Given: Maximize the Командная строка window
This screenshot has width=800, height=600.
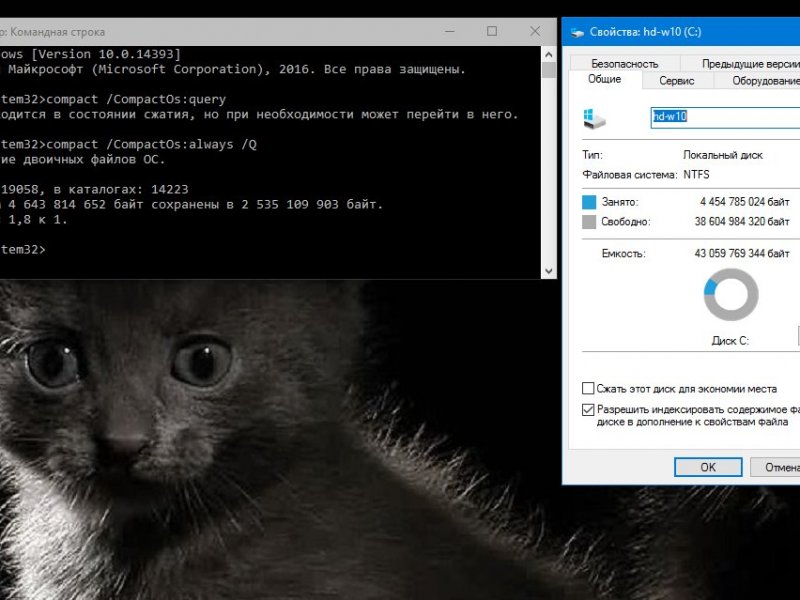Looking at the screenshot, I should click(492, 32).
